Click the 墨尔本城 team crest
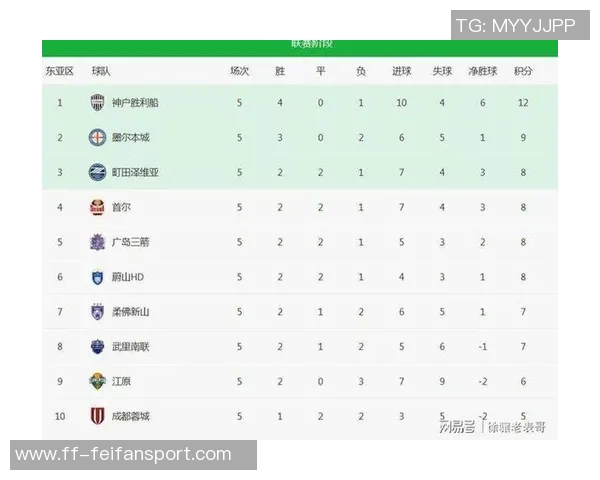This screenshot has width=600, height=480. pos(97,137)
